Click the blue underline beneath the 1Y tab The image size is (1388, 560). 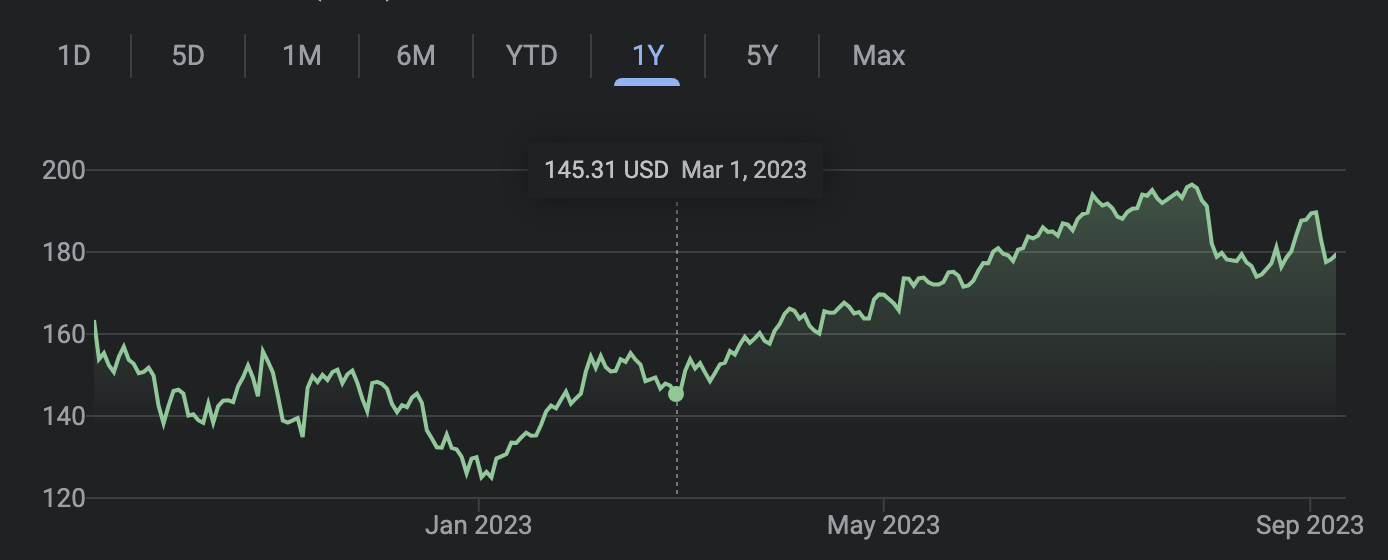647,81
